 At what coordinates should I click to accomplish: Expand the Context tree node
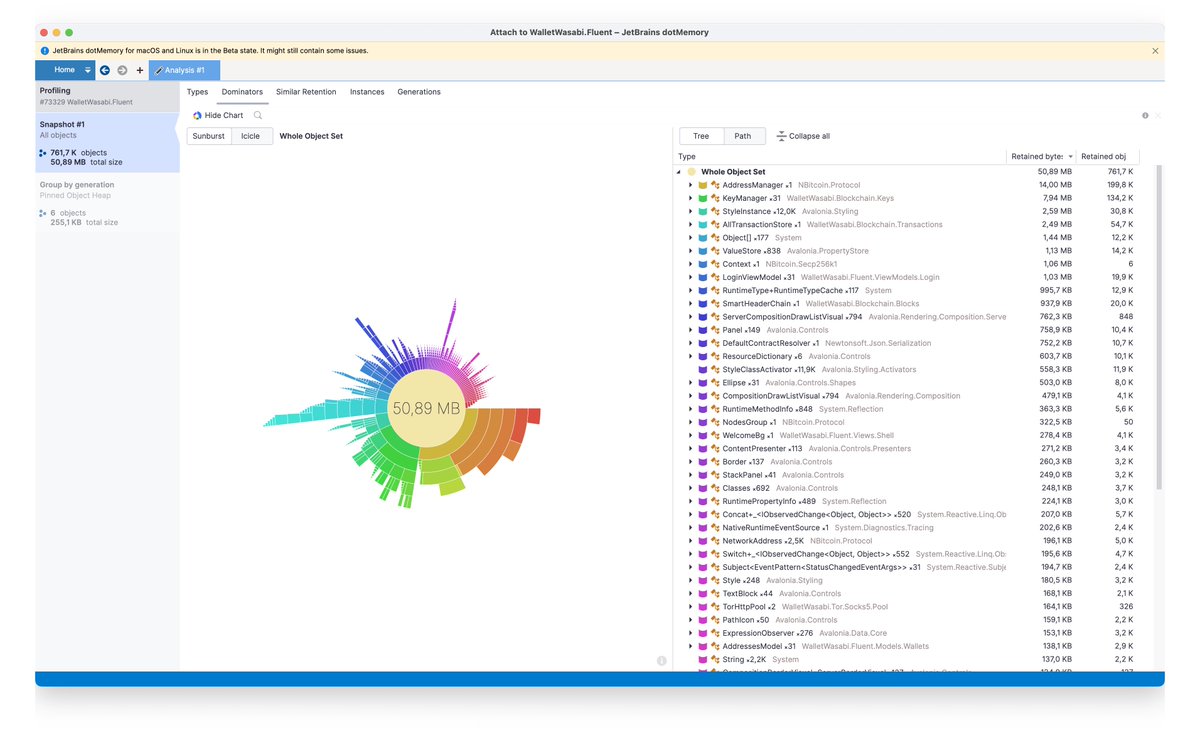690,264
